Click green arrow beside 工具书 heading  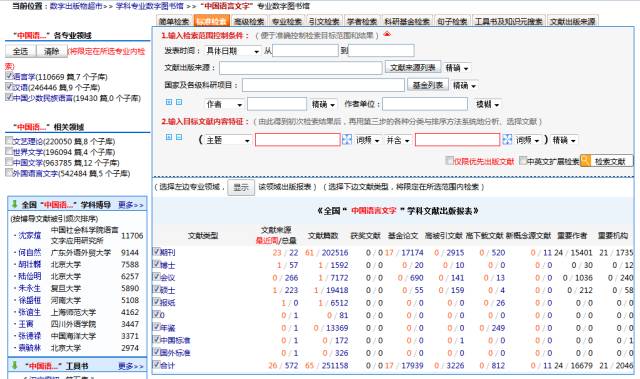(15, 365)
